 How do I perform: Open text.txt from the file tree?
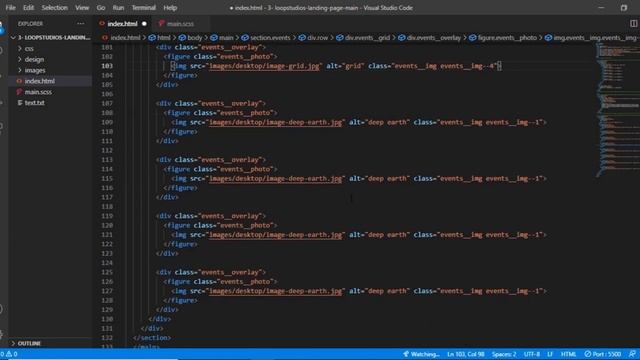pos(34,103)
